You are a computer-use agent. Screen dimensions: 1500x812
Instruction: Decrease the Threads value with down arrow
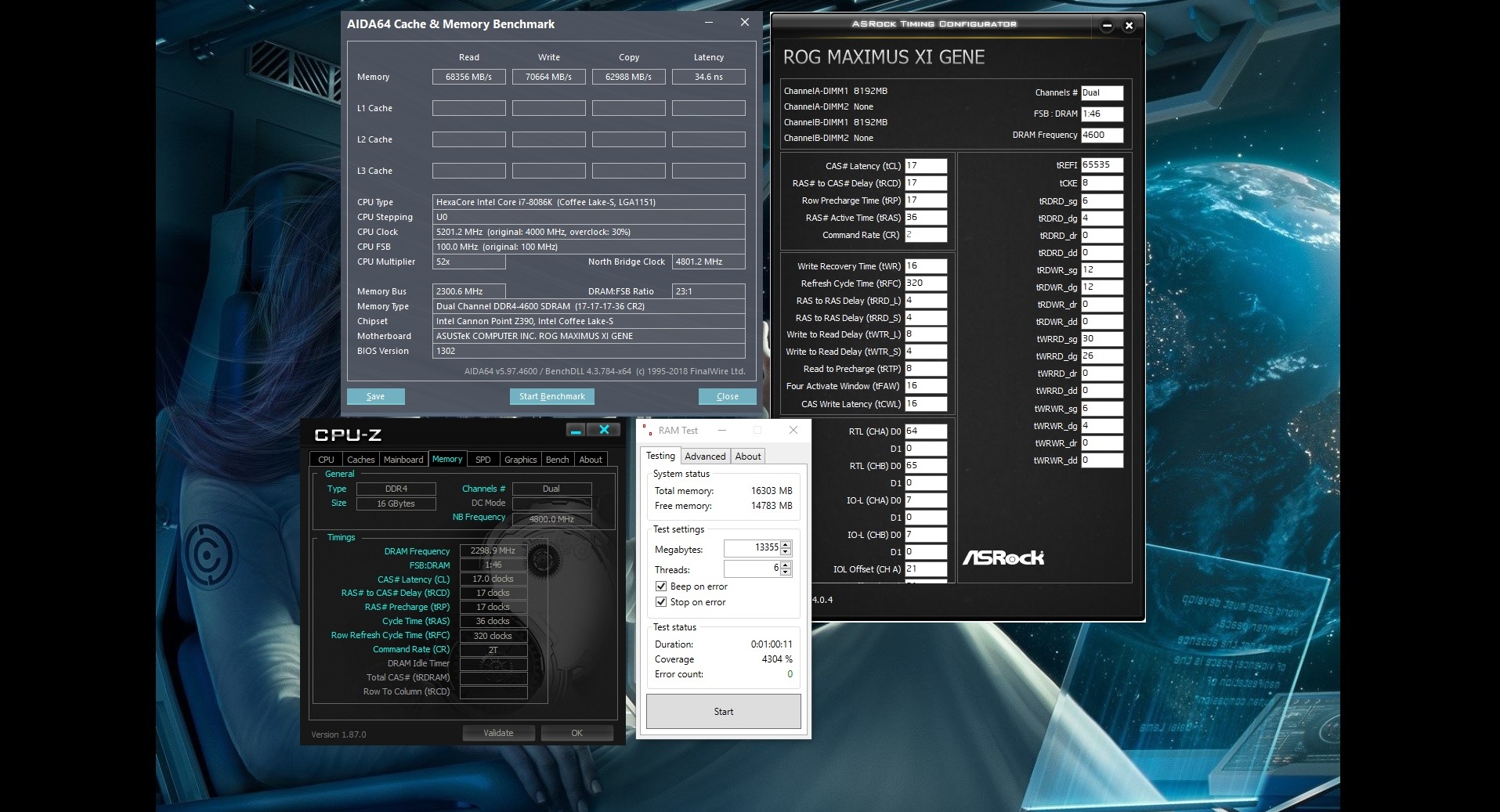pyautogui.click(x=786, y=572)
